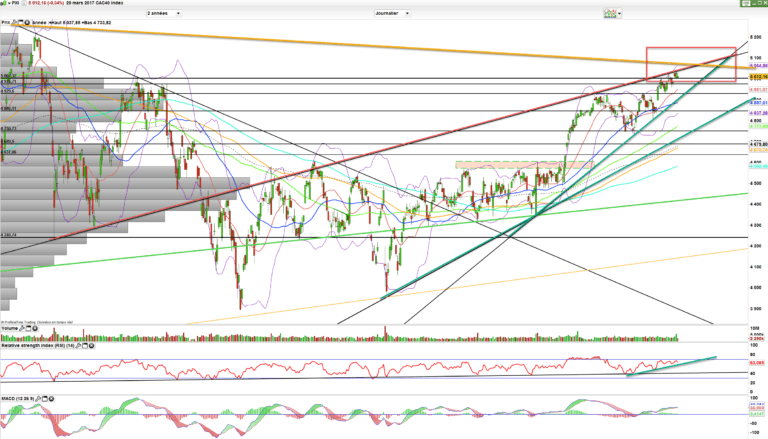The width and height of the screenshot is (768, 439).
Task: Click the MACD (12 26 9) panel title
Action: click(x=18, y=398)
